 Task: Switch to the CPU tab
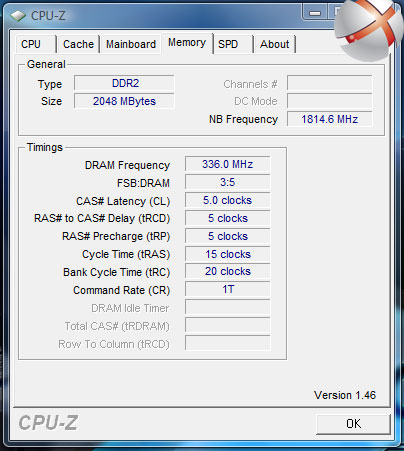pos(36,44)
